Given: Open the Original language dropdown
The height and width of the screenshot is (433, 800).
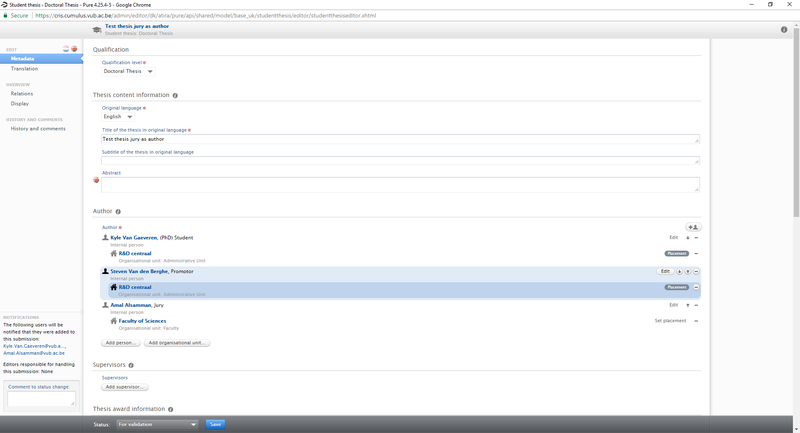Looking at the screenshot, I should (118, 116).
